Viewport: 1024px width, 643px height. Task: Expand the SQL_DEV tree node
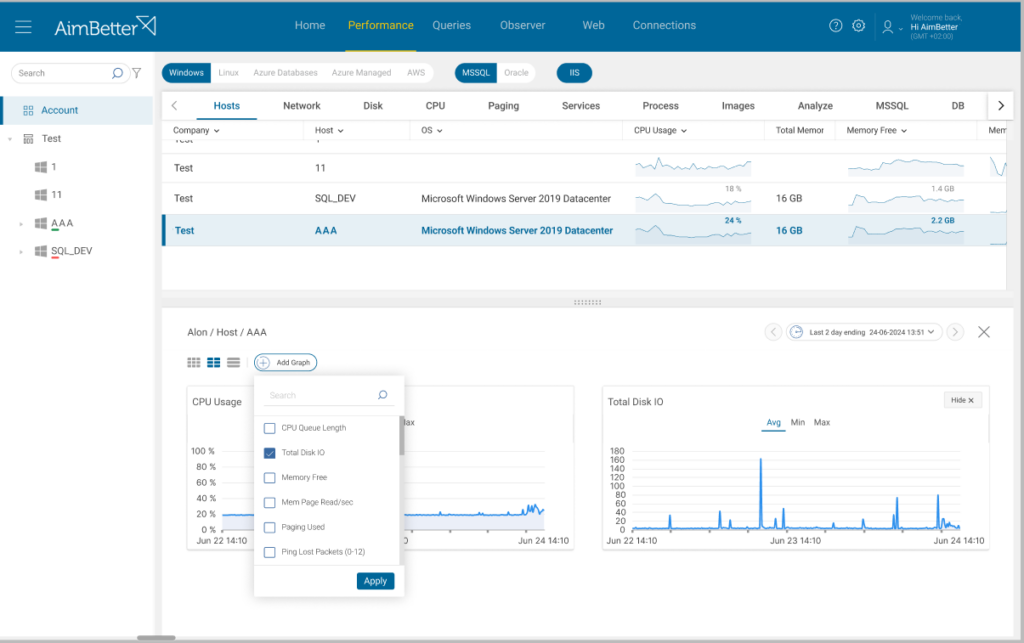21,251
